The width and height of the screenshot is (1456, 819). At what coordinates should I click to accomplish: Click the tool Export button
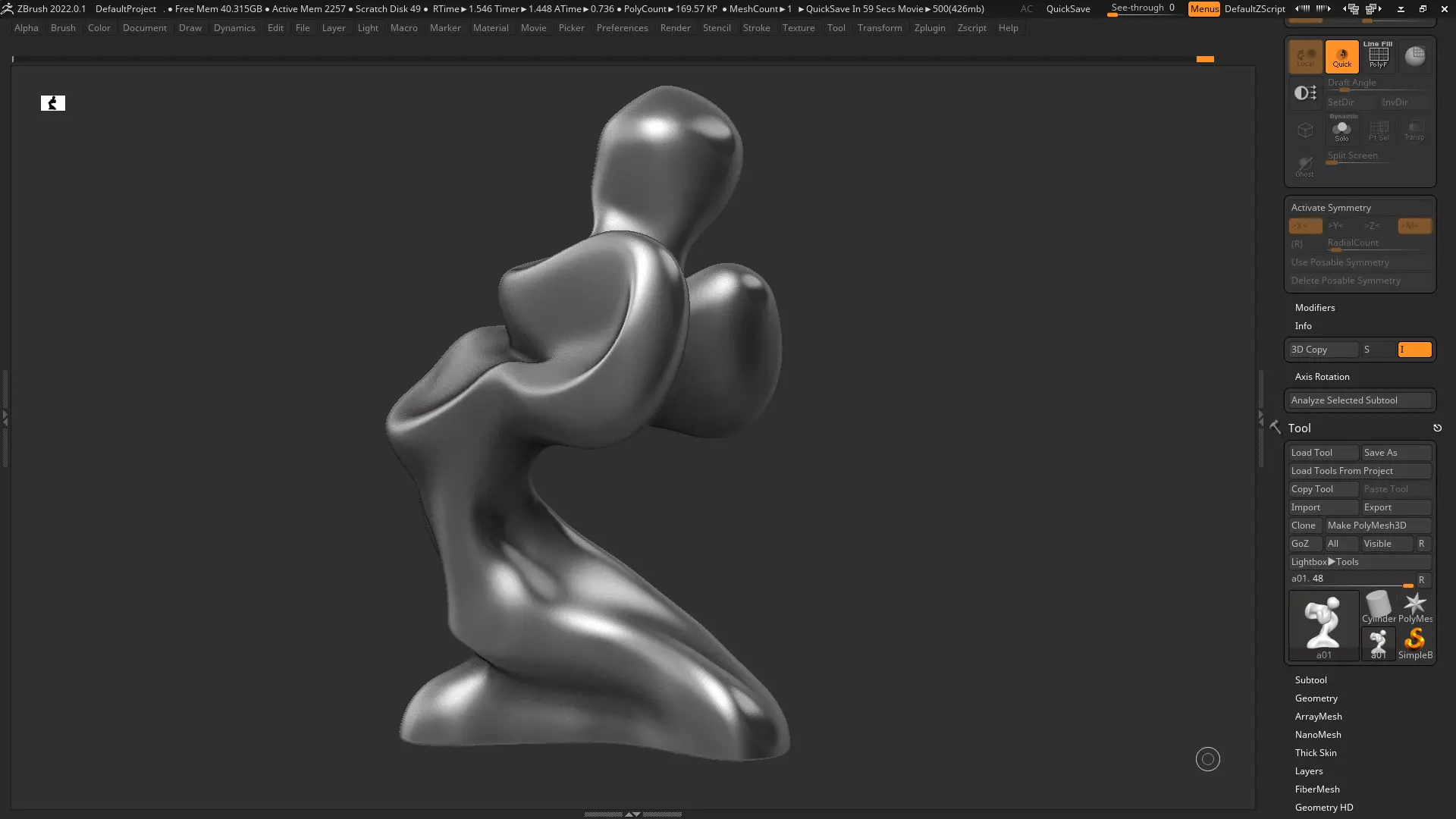click(1396, 507)
